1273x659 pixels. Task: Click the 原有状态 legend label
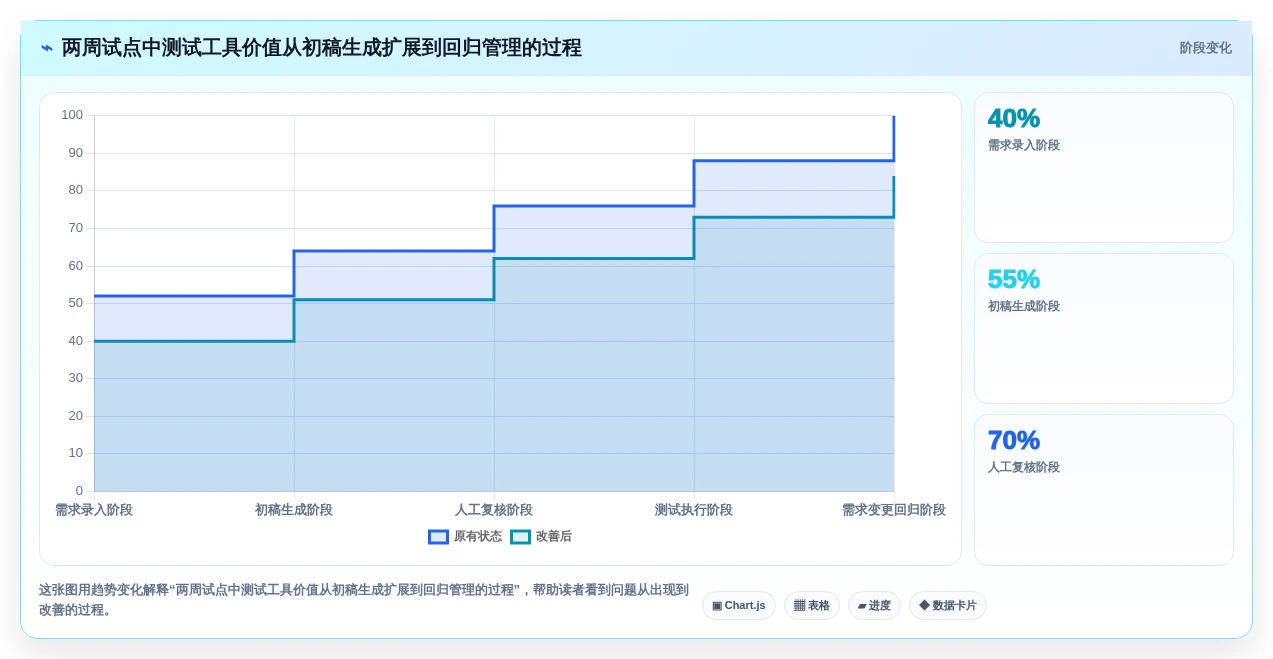(x=478, y=537)
